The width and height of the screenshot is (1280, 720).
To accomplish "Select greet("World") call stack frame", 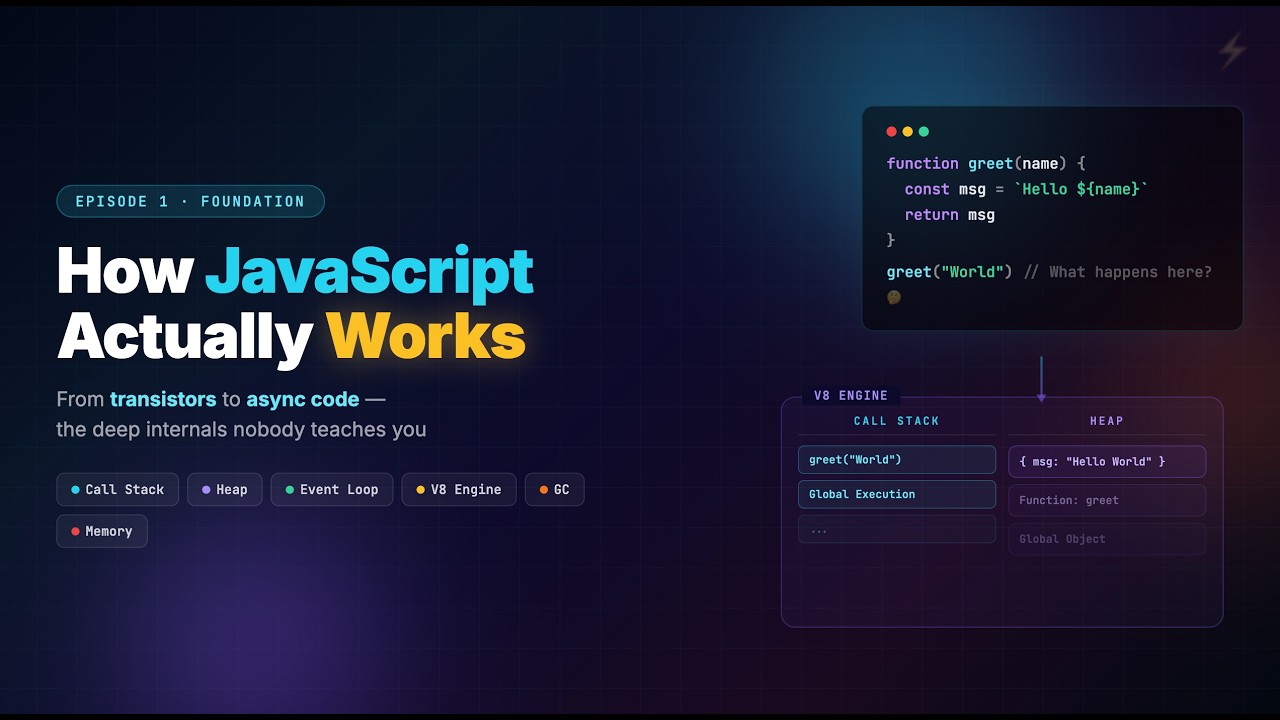I will (897, 460).
